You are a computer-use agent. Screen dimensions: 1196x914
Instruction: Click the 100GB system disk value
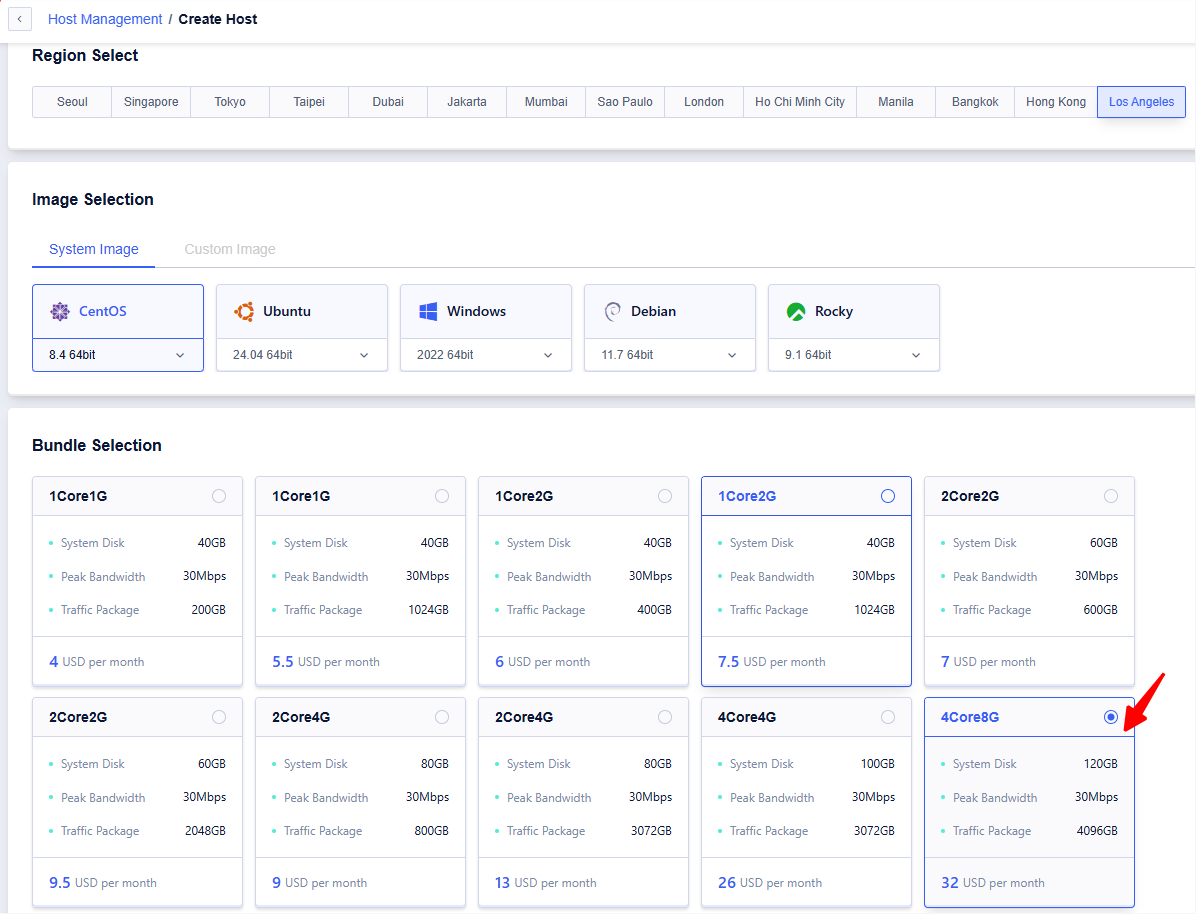pos(878,764)
